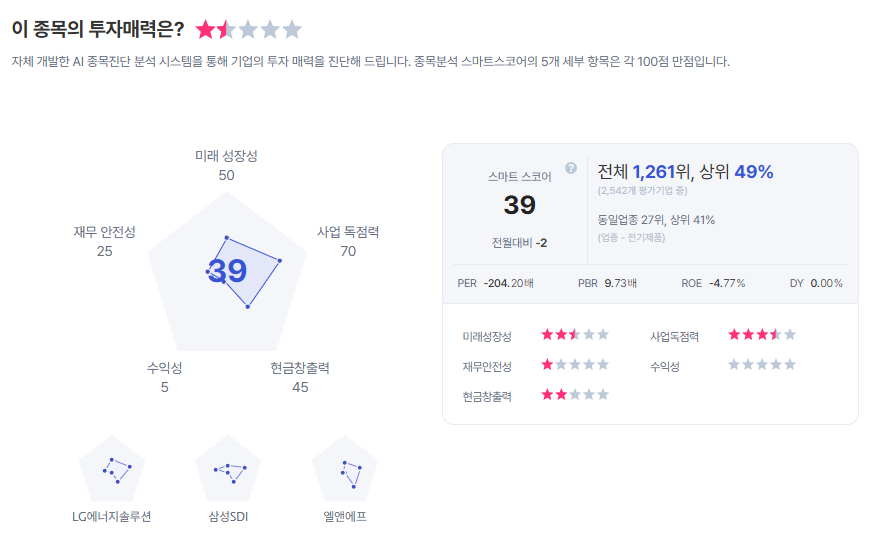Open the 삼성SDI pentagon chart thumbnail
Viewport: 882px width, 536px height.
pos(228,470)
